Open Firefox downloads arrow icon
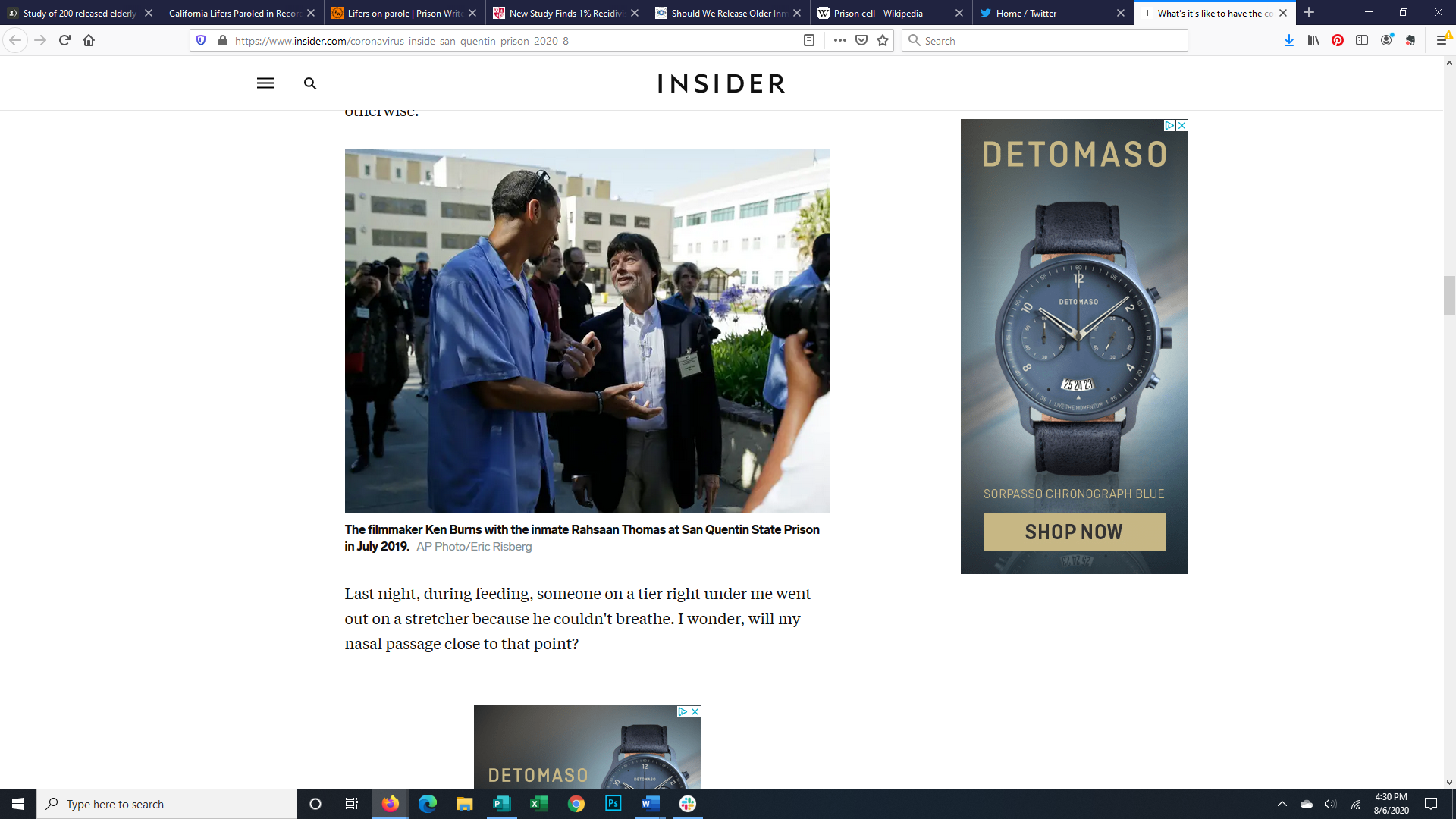The image size is (1456, 819). (x=1288, y=41)
